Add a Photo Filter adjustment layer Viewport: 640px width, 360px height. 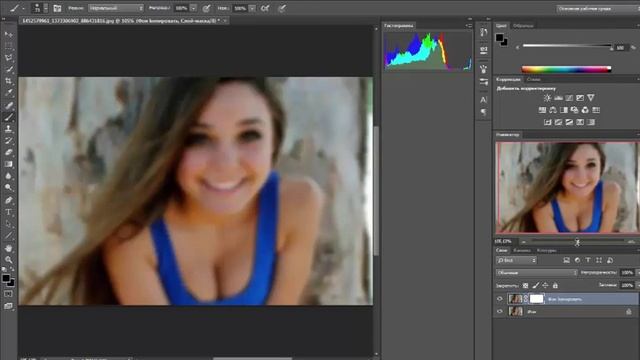click(574, 110)
